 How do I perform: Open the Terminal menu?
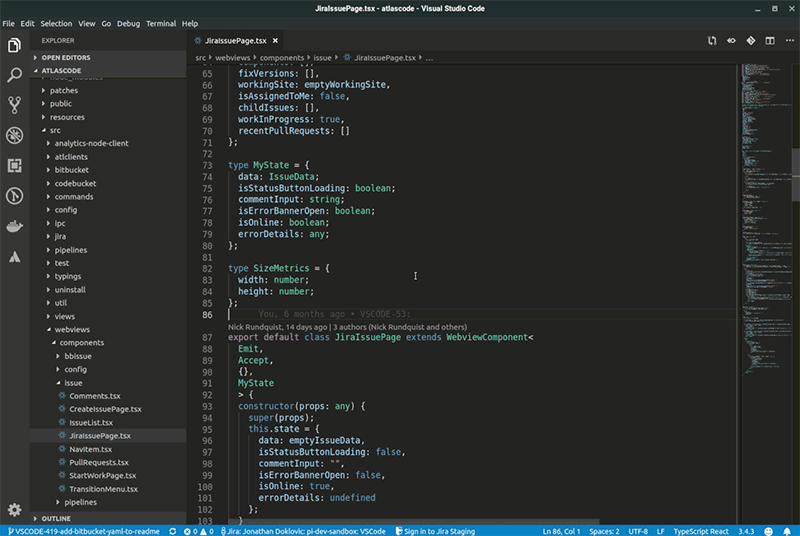tap(161, 23)
